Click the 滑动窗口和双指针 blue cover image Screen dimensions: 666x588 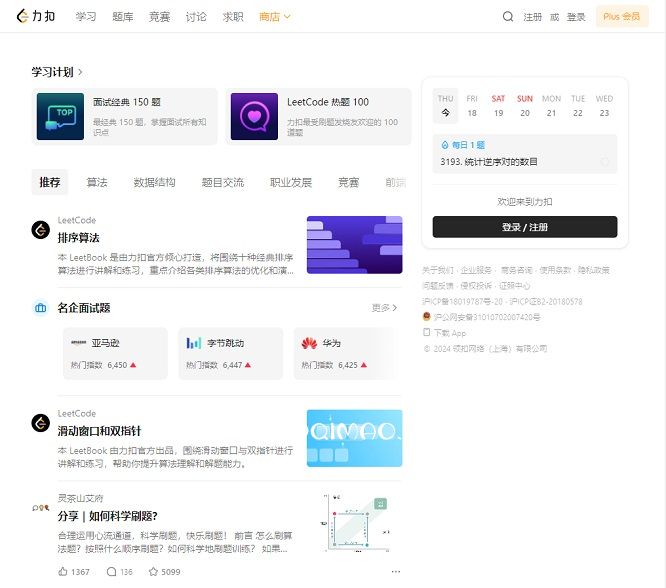point(354,438)
